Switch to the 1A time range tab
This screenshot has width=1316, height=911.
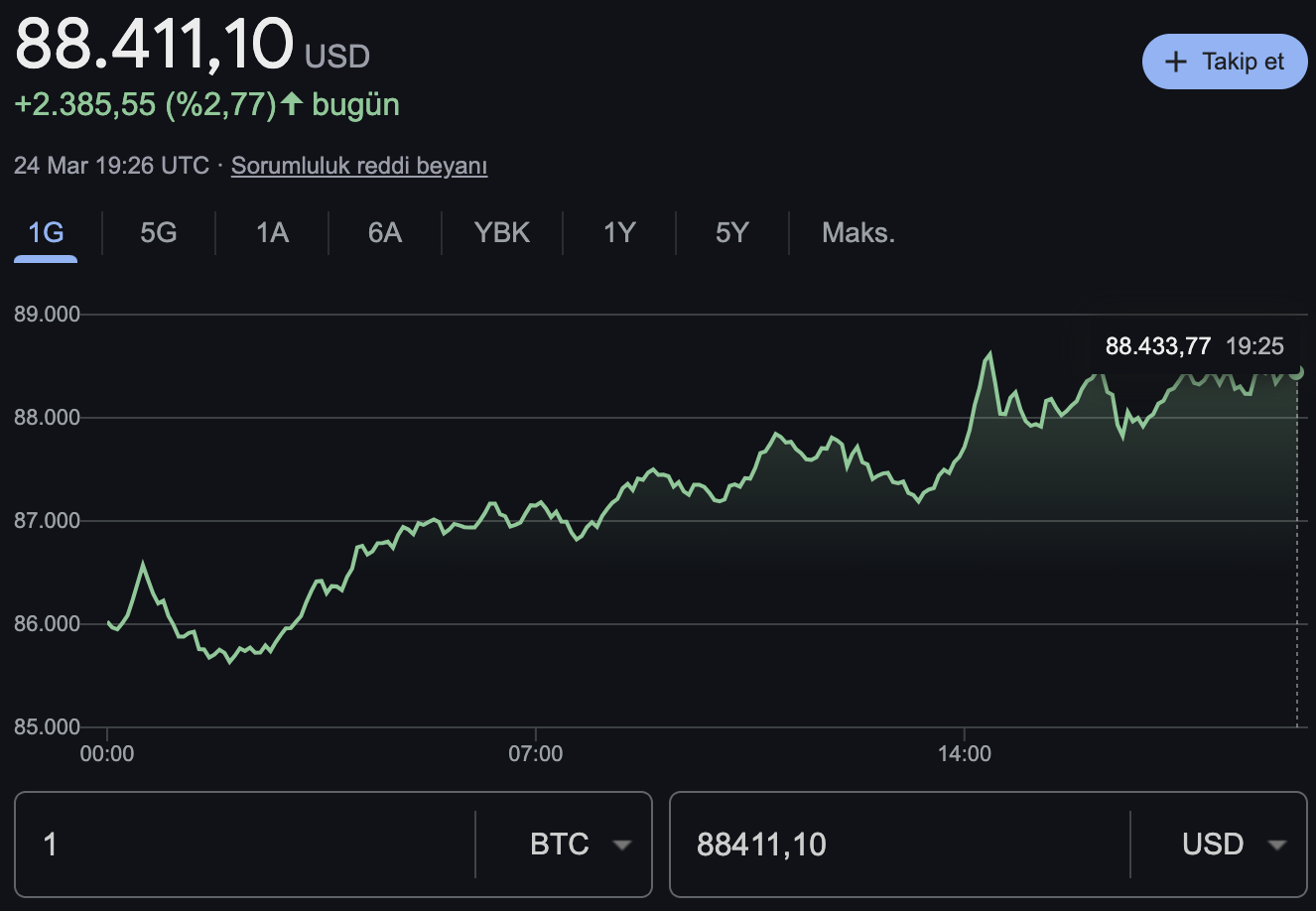pyautogui.click(x=272, y=233)
